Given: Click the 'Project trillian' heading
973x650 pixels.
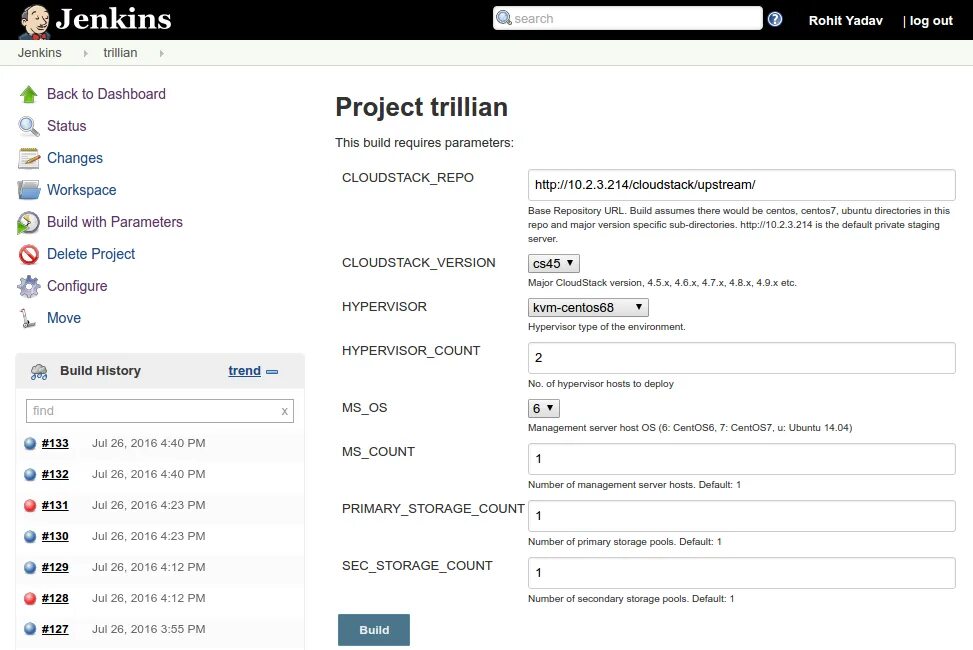Looking at the screenshot, I should point(421,107).
